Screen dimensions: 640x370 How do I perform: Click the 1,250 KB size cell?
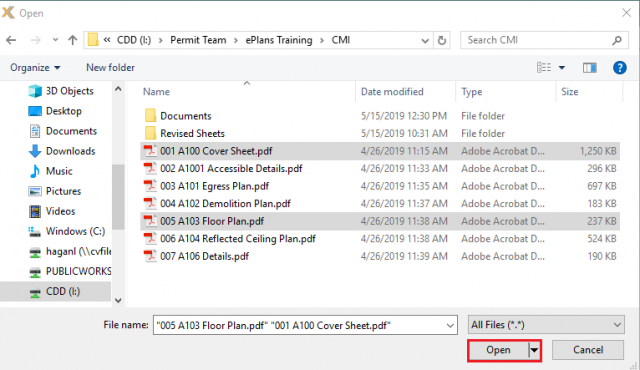[x=598, y=151]
